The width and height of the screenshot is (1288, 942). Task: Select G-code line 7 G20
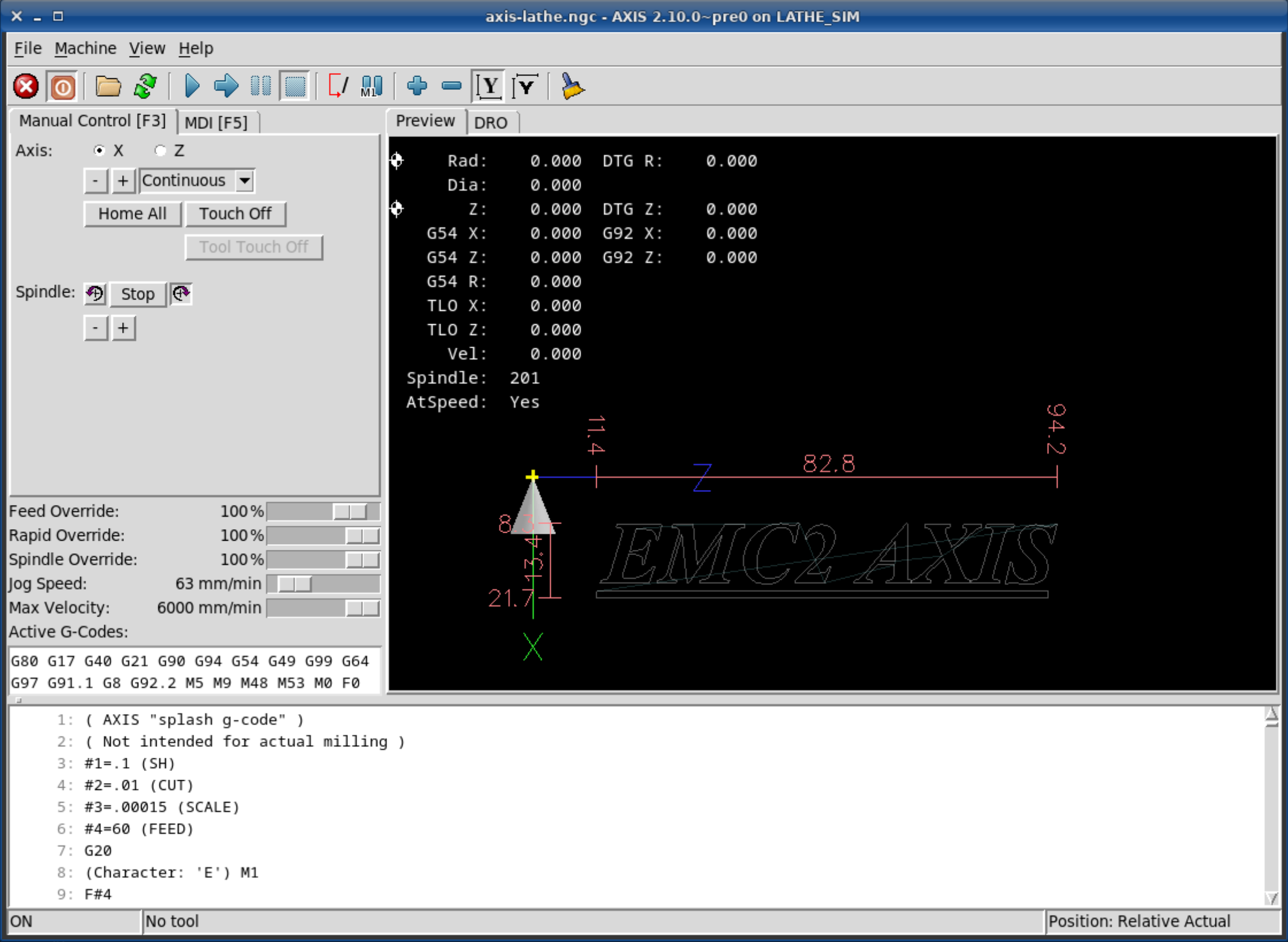pos(98,850)
